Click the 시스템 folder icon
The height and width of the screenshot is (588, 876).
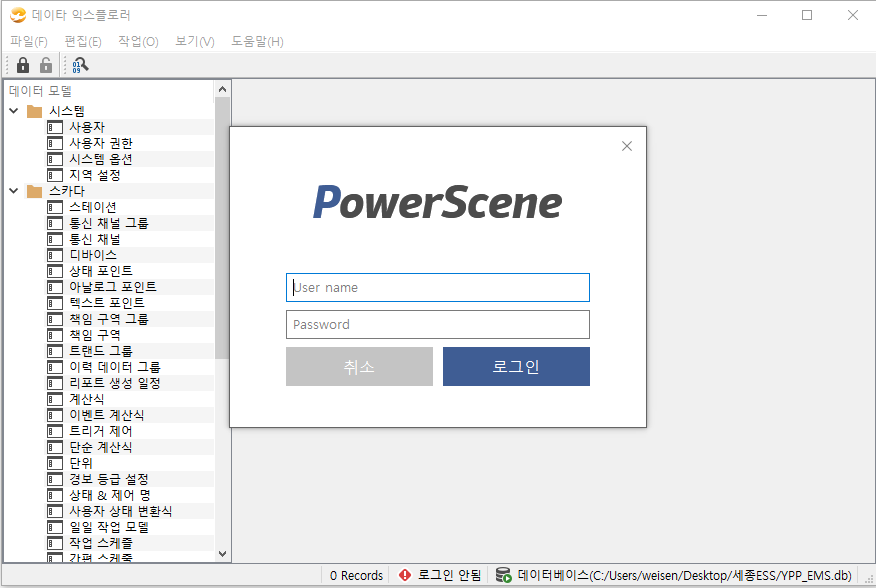point(35,111)
